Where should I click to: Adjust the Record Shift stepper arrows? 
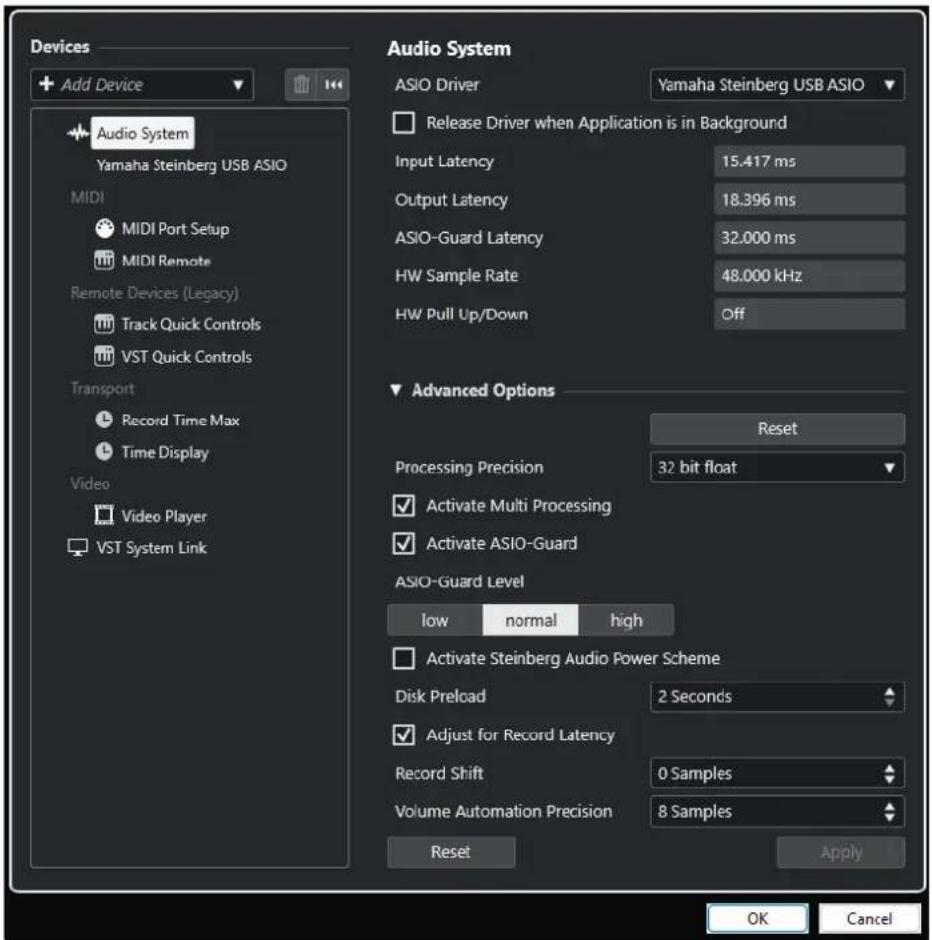(x=889, y=773)
